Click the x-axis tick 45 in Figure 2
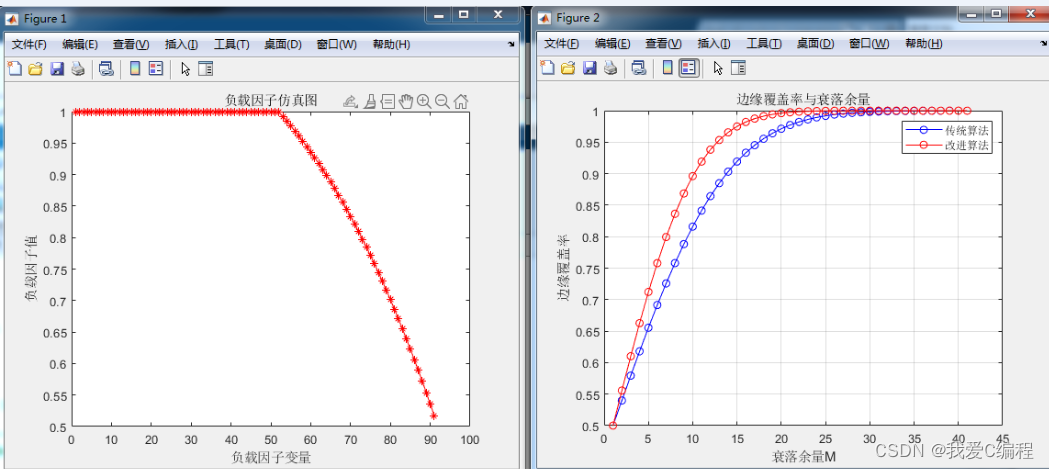 [1002, 438]
